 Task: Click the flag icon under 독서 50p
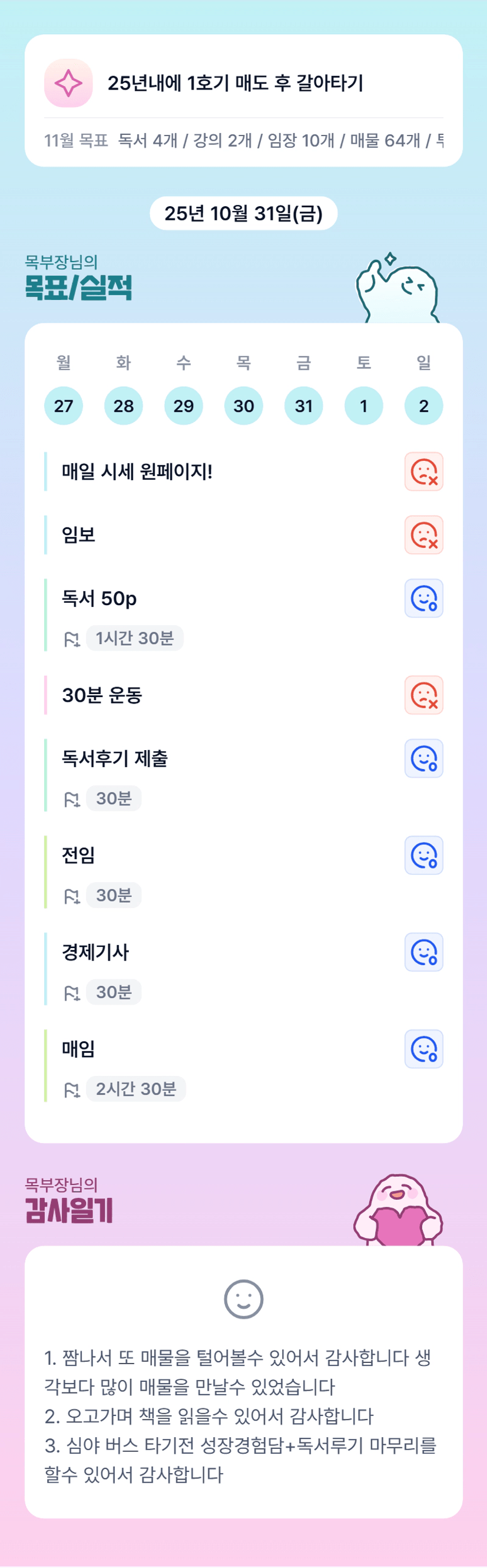72,639
